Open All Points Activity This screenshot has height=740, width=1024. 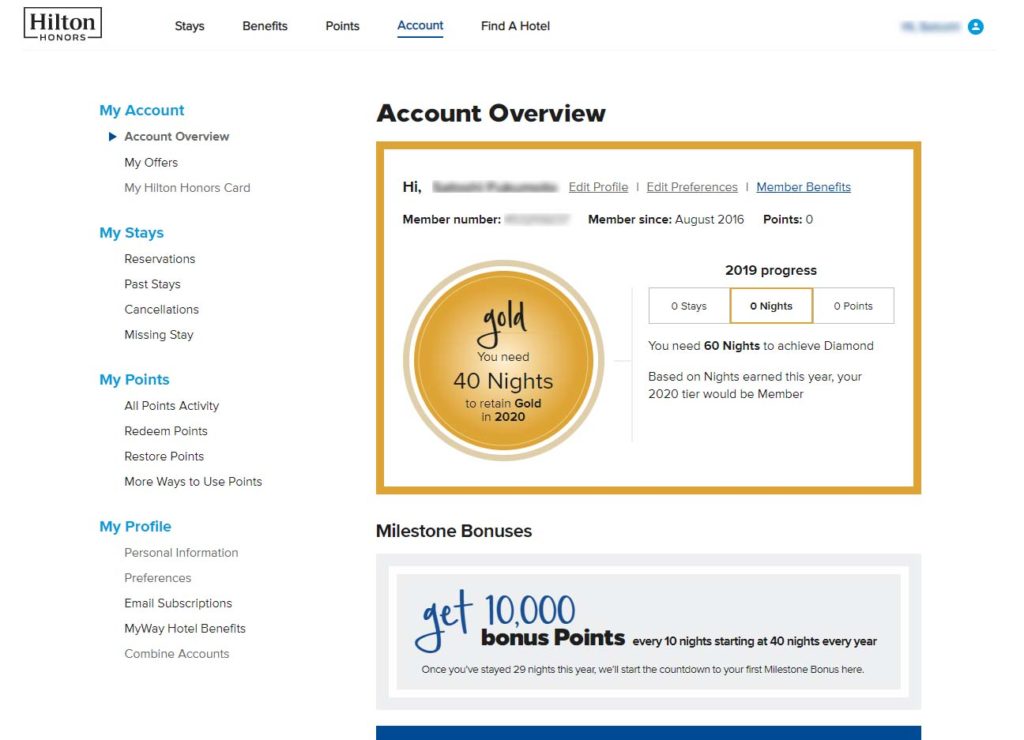click(x=172, y=406)
